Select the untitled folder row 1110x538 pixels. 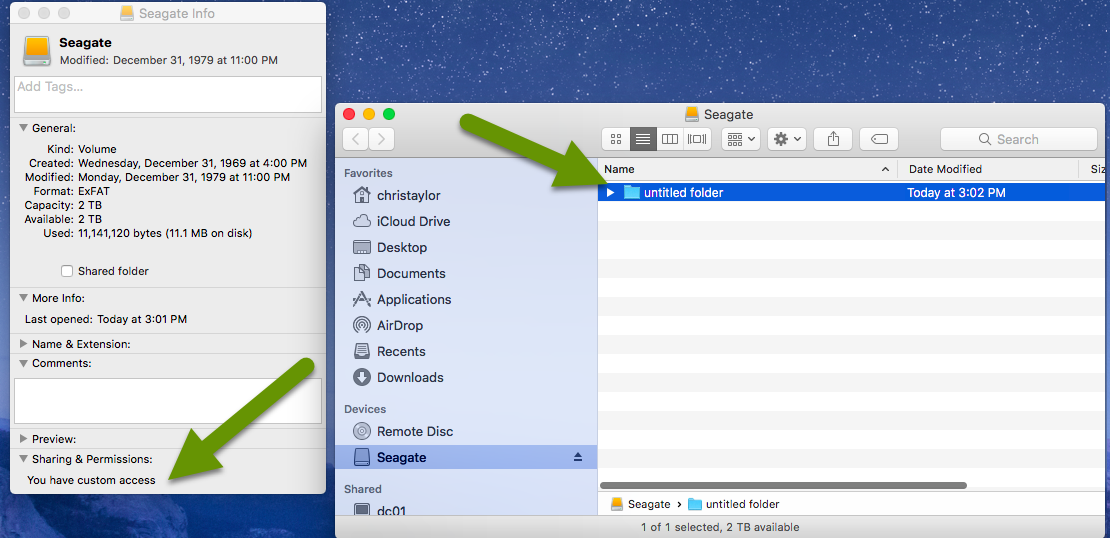tap(852, 192)
